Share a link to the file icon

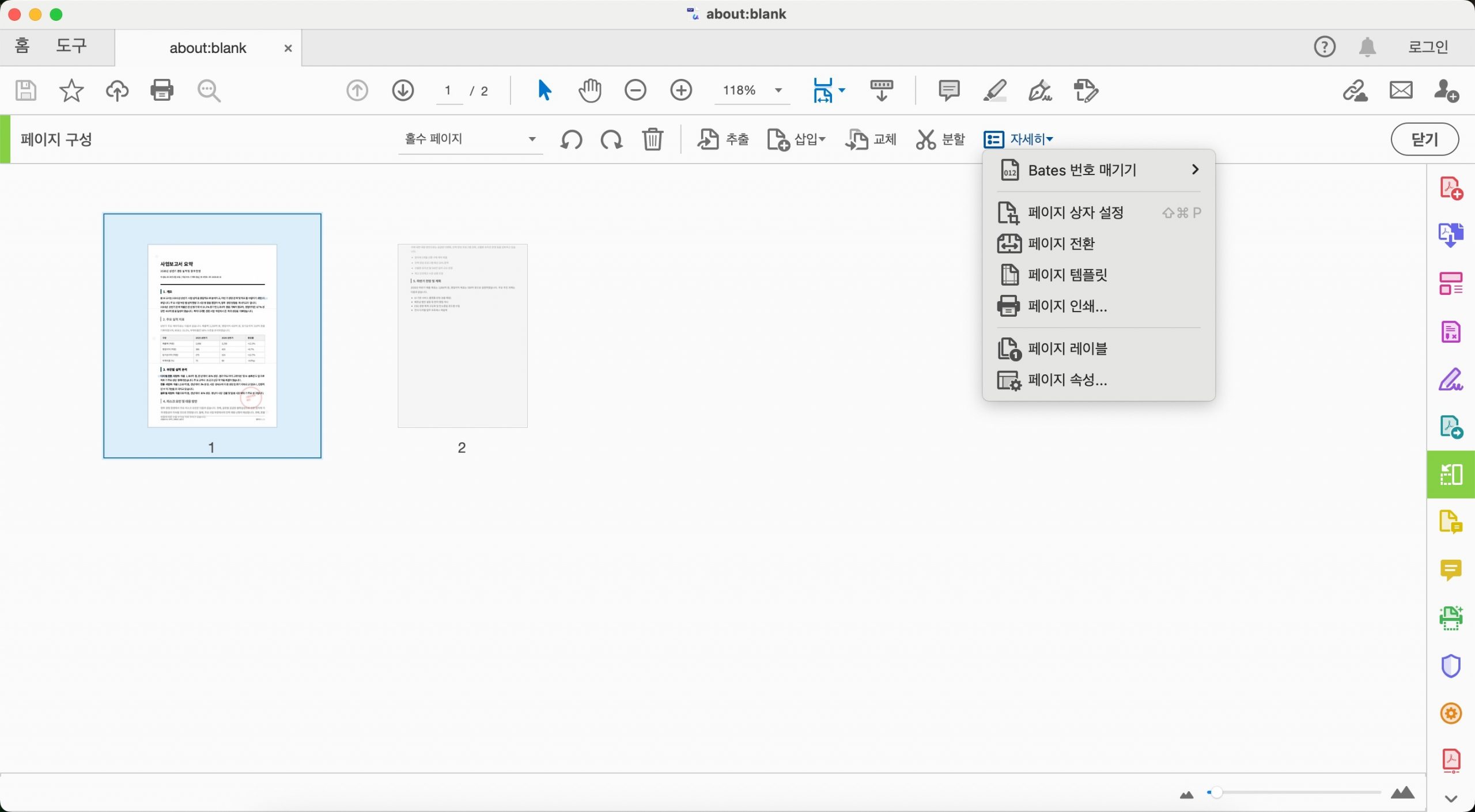1355,90
